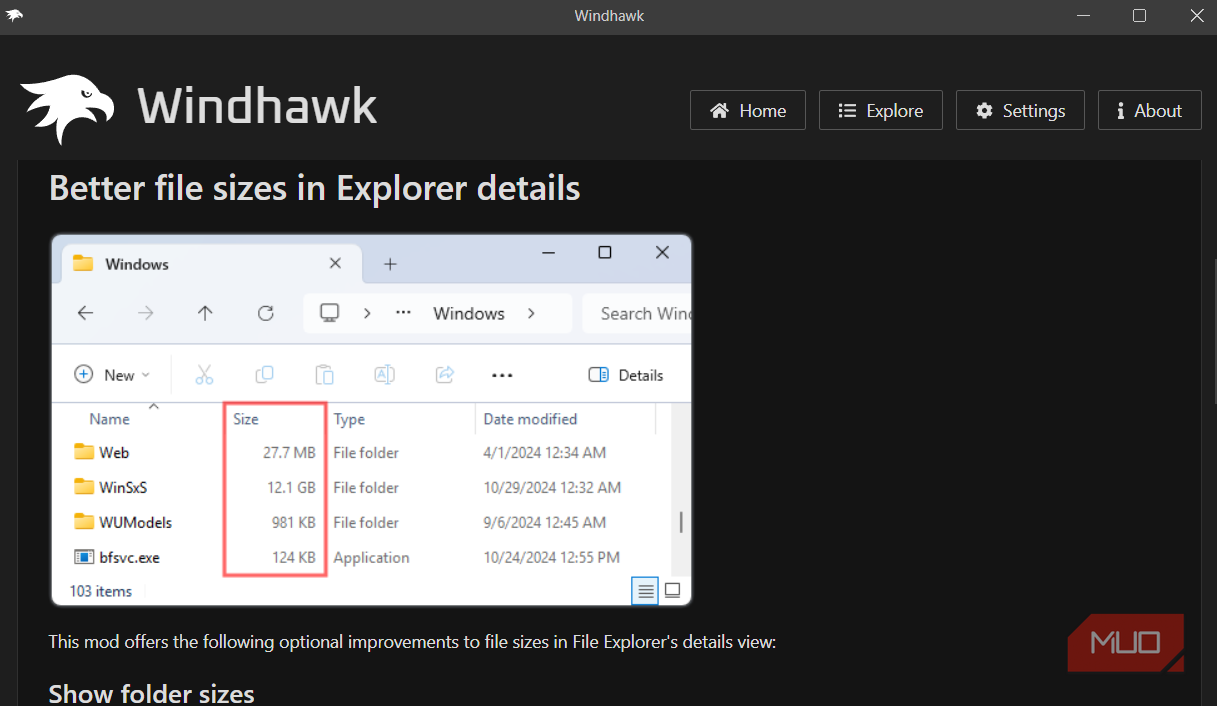Select the WUModels folder row
Viewport: 1217px width, 706px height.
tap(360, 522)
